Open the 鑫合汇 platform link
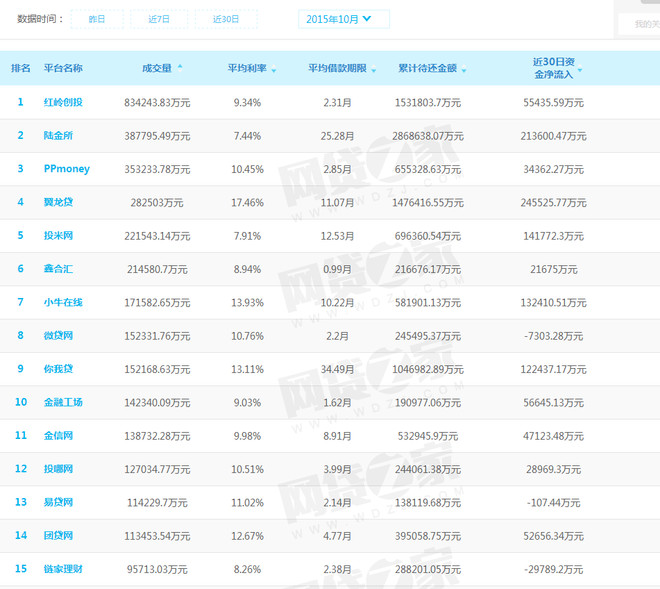Viewport: 660px width, 589px height. pos(59,269)
